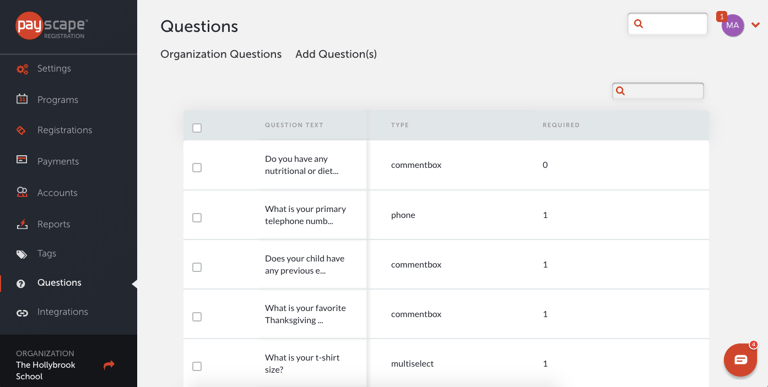This screenshot has height=387, width=768.
Task: Open 'What is your t-shirt size?' question
Action: (x=302, y=363)
